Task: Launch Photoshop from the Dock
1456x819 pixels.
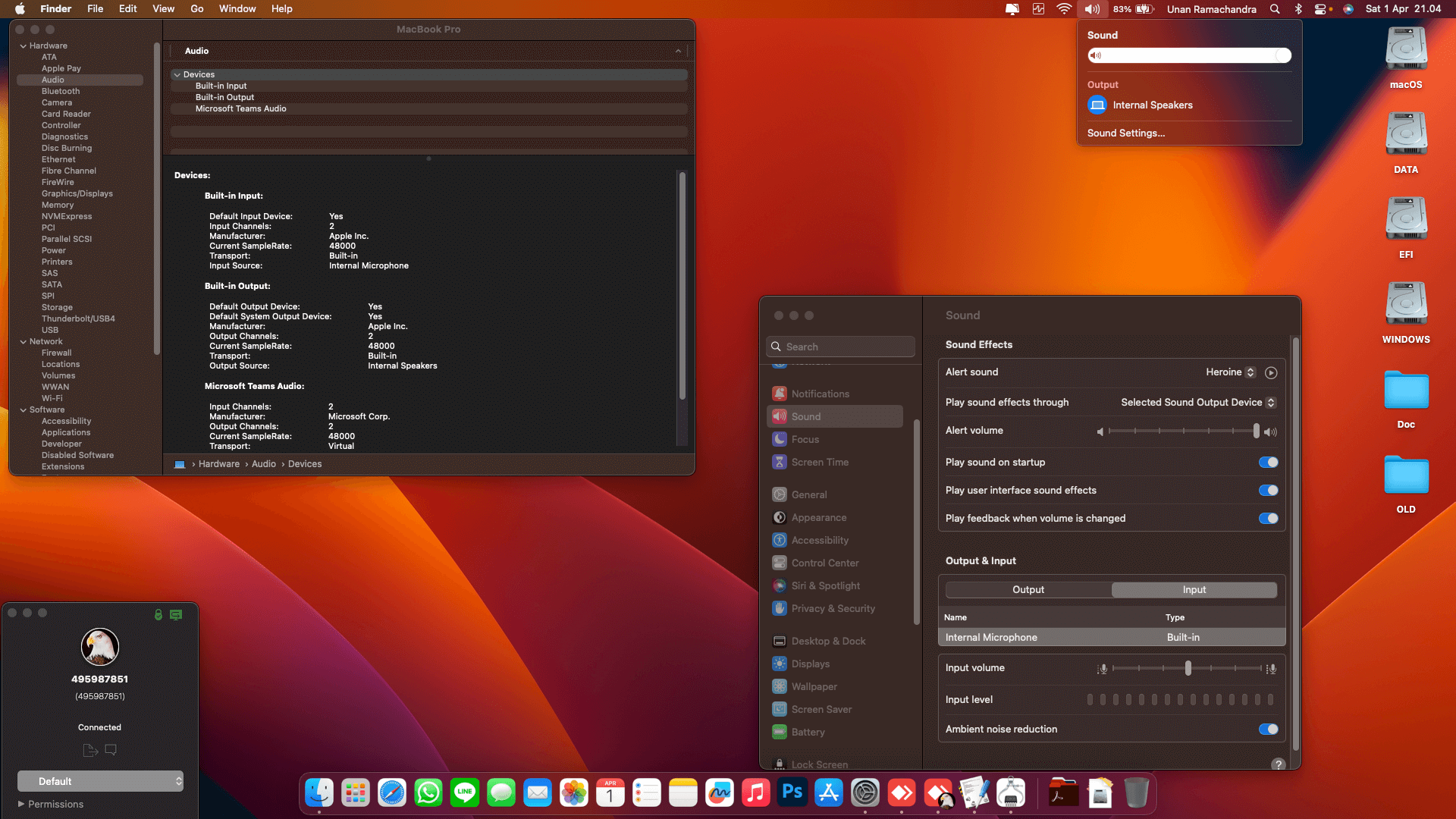Action: (792, 792)
